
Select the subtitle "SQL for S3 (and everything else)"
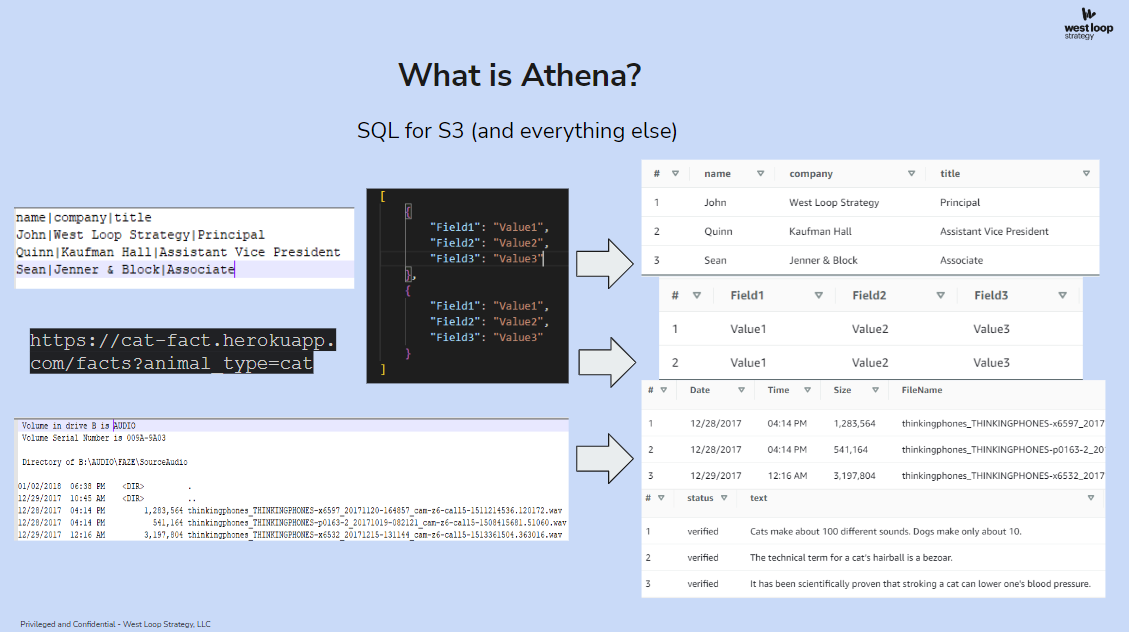517,130
